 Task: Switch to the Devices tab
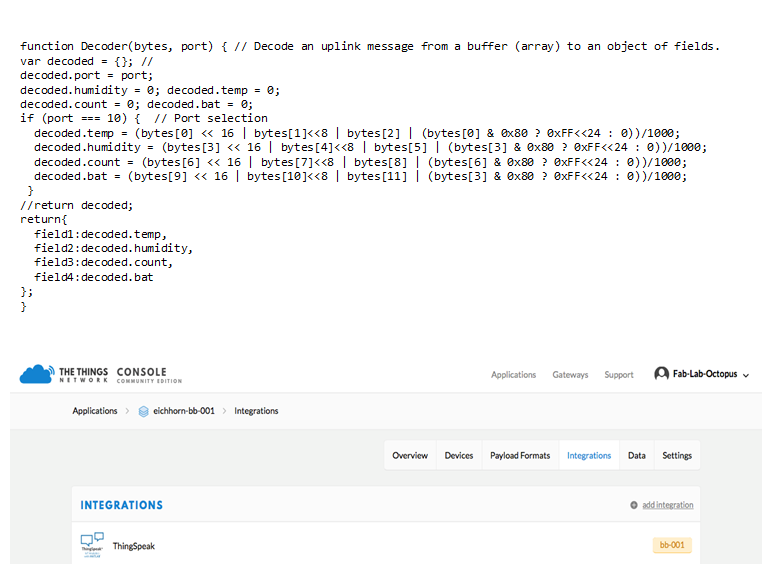pyautogui.click(x=459, y=456)
